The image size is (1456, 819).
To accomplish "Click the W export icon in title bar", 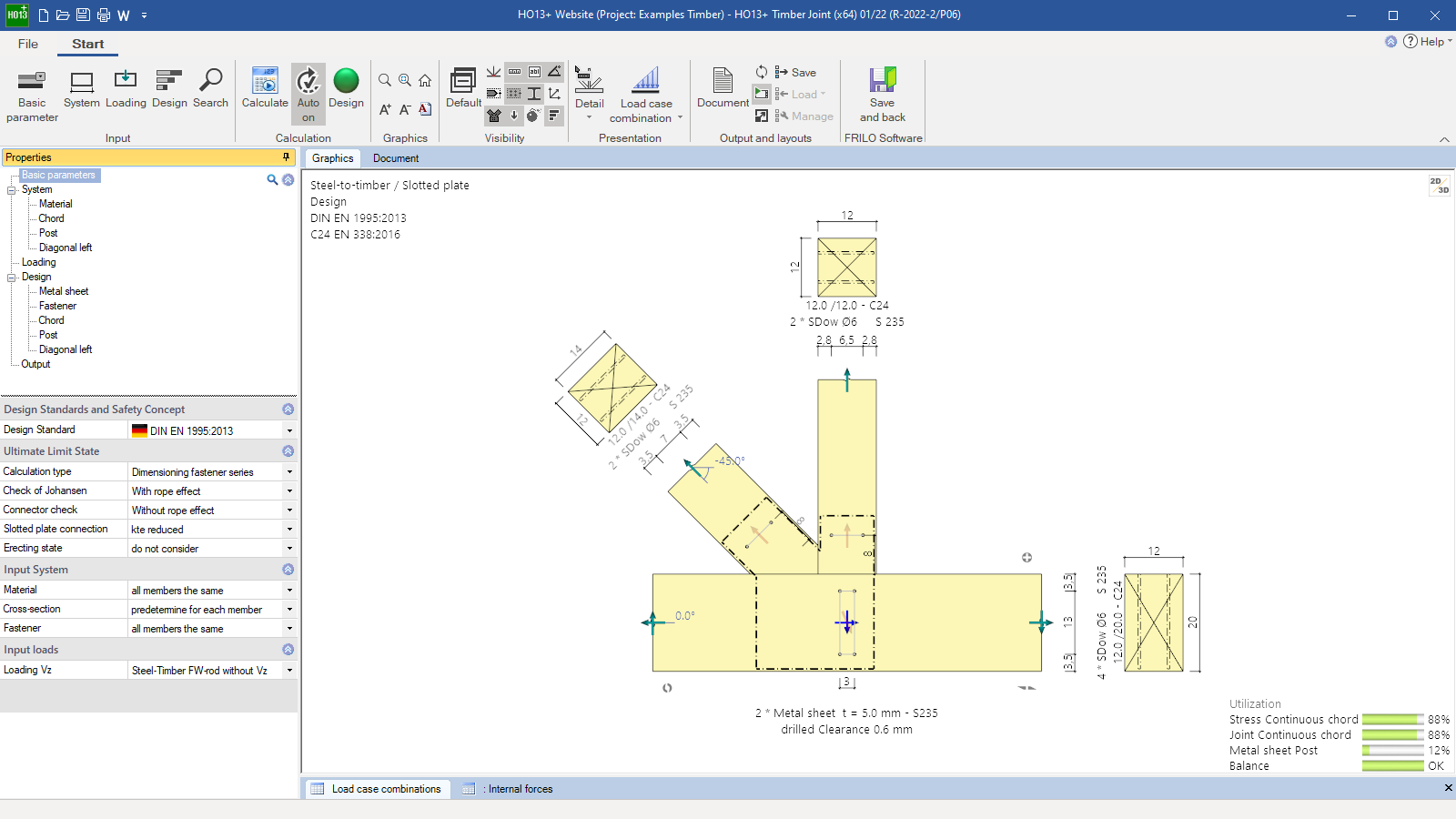I will point(124,15).
